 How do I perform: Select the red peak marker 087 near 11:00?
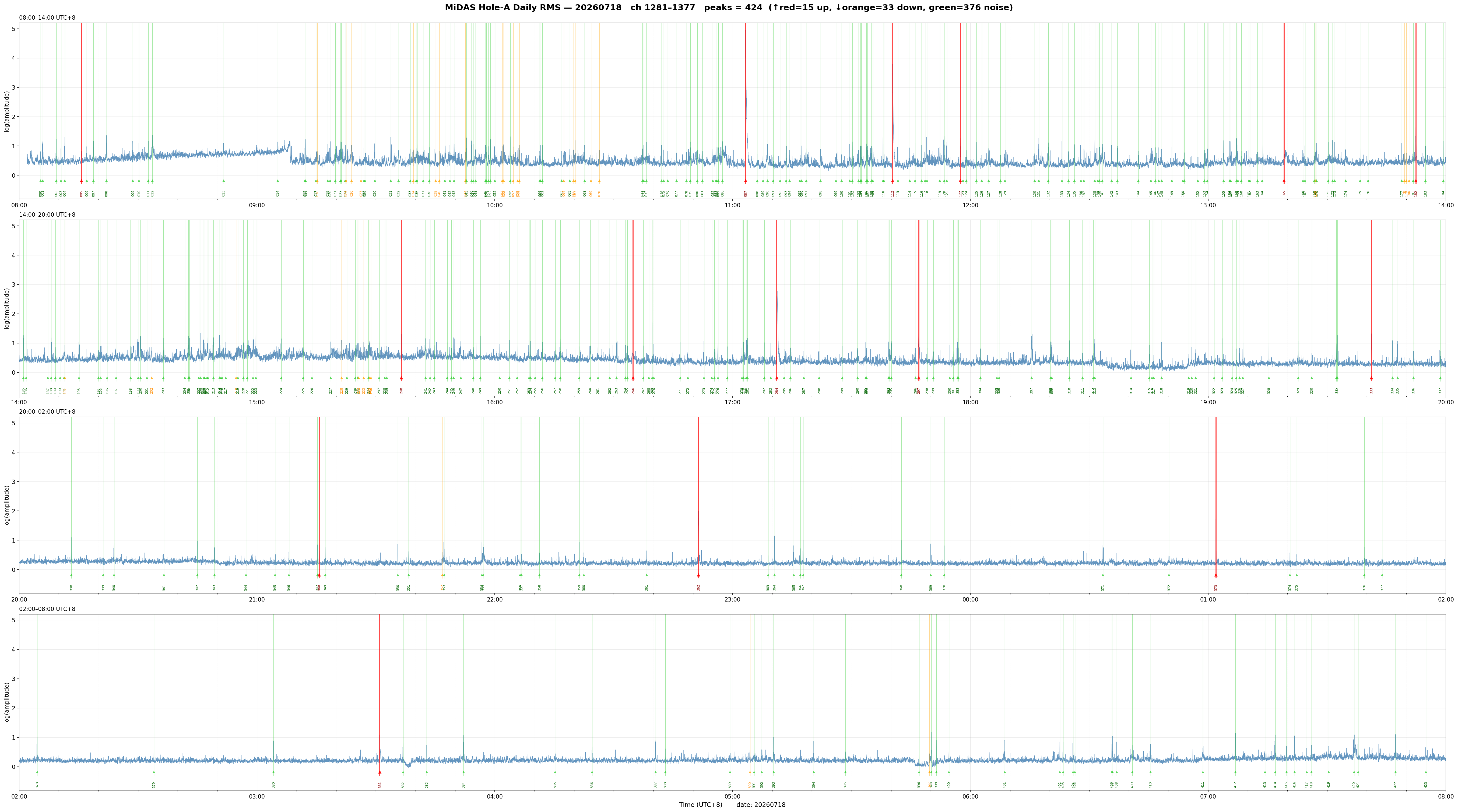(x=745, y=181)
